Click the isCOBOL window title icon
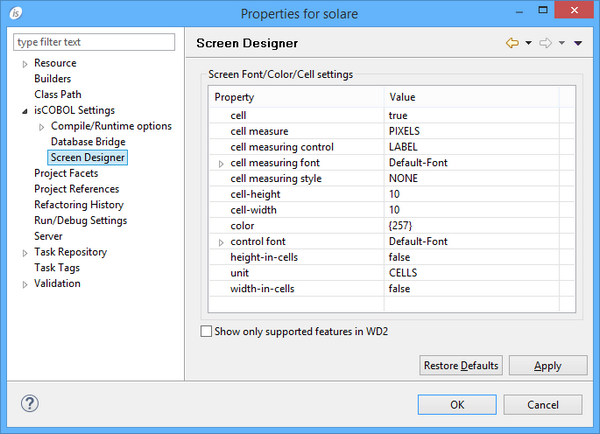Viewport: 600px width, 434px height. (x=14, y=13)
